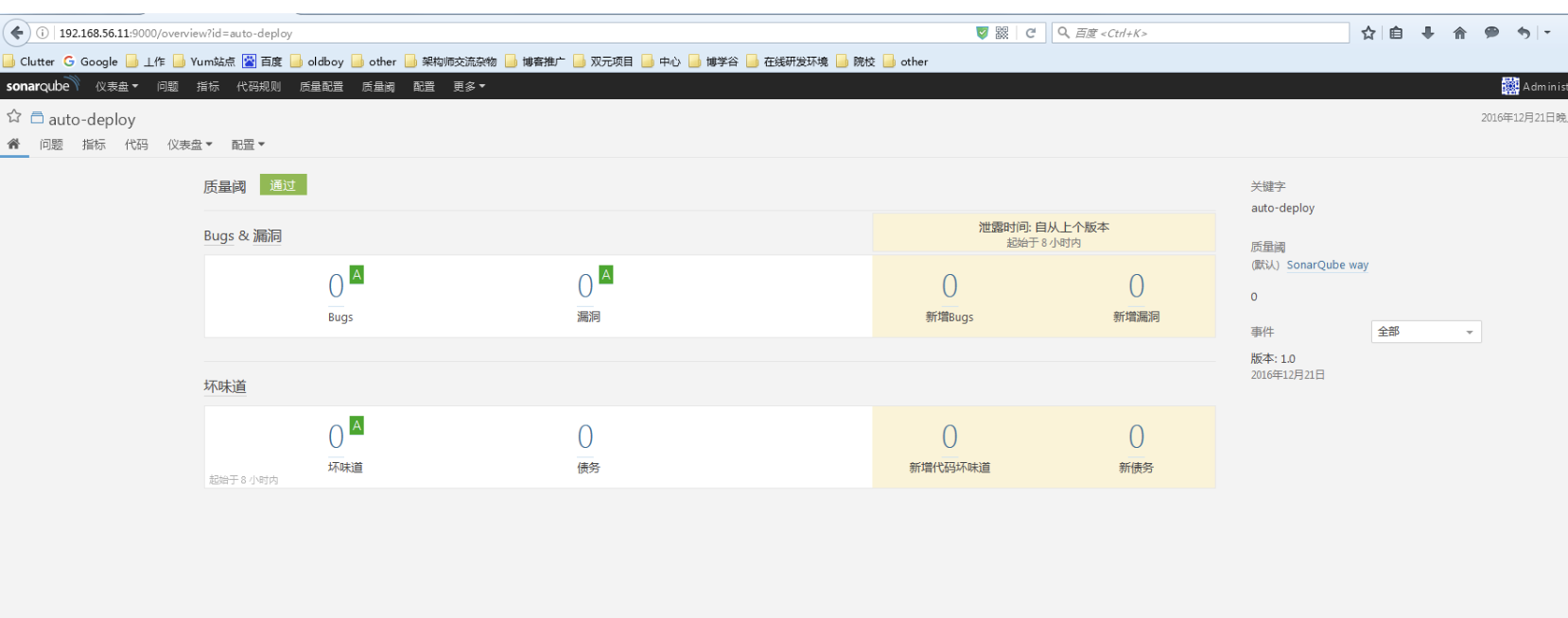The height and width of the screenshot is (618, 1568).
Task: Click the 债务 count value
Action: [x=585, y=437]
